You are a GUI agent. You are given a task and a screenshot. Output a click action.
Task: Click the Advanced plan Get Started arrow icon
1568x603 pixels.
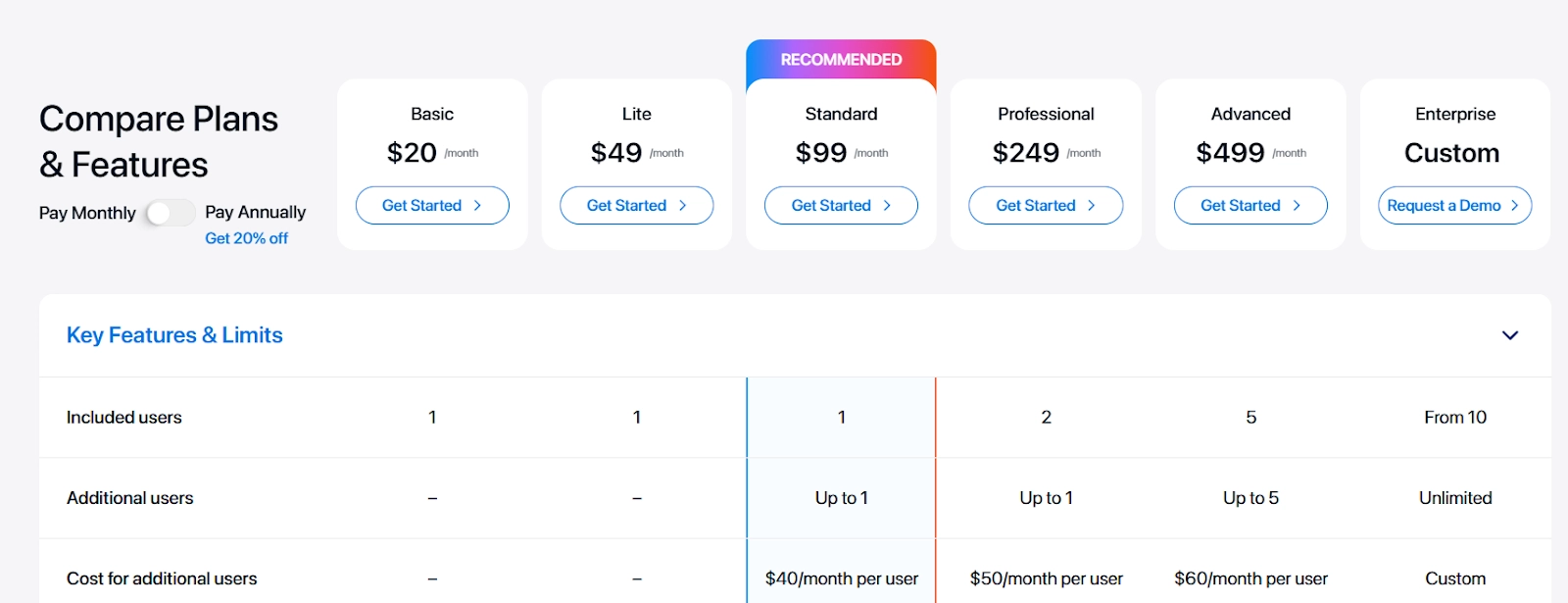(x=1297, y=206)
